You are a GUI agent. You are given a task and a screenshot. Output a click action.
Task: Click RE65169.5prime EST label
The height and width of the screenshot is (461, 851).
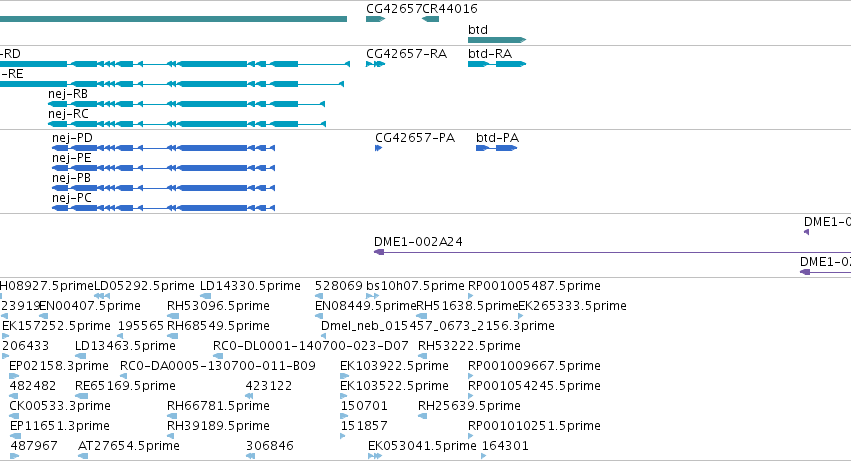(125, 386)
